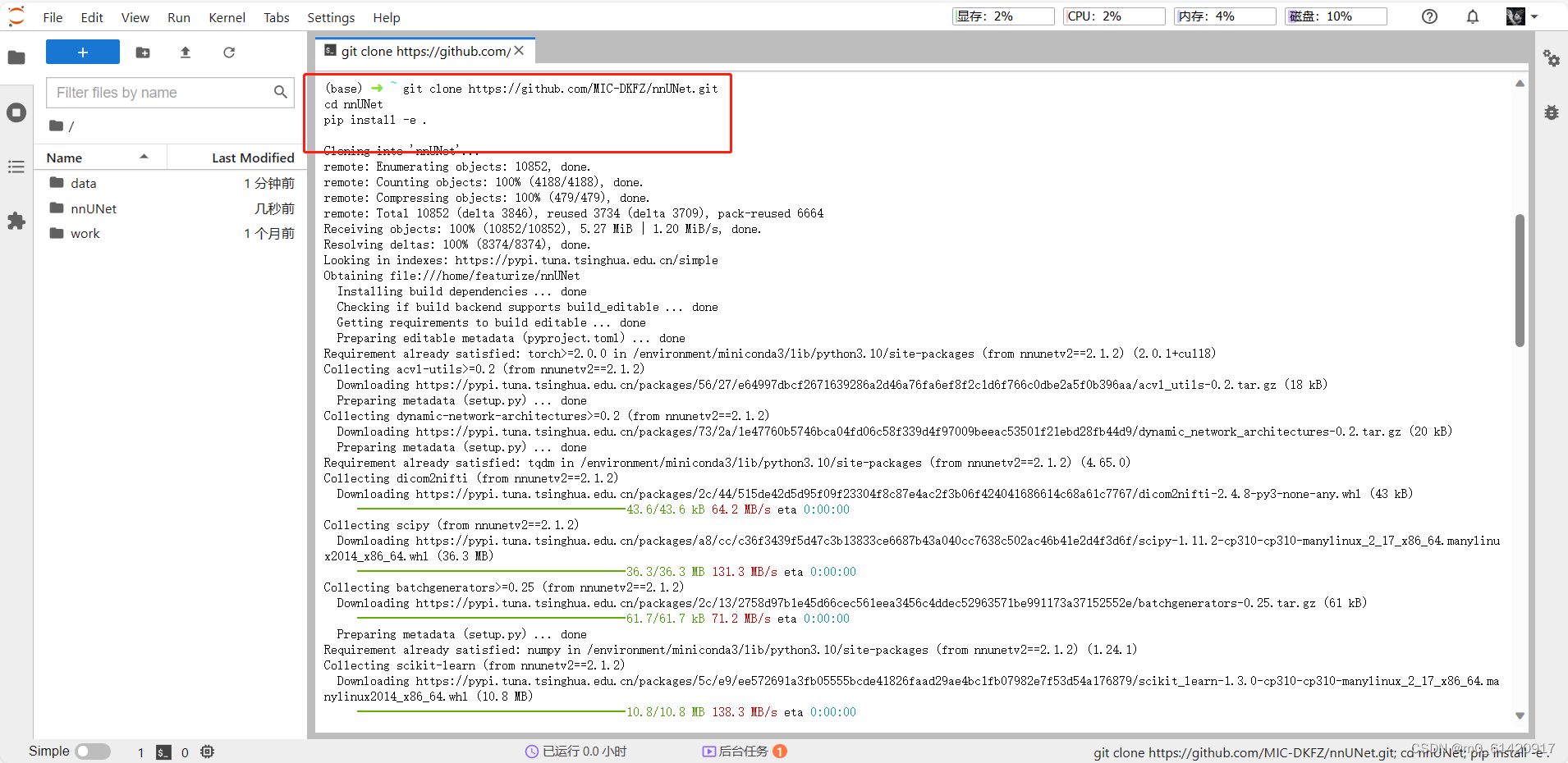Viewport: 1568px width, 763px height.
Task: Click the background tasks status item
Action: point(744,752)
